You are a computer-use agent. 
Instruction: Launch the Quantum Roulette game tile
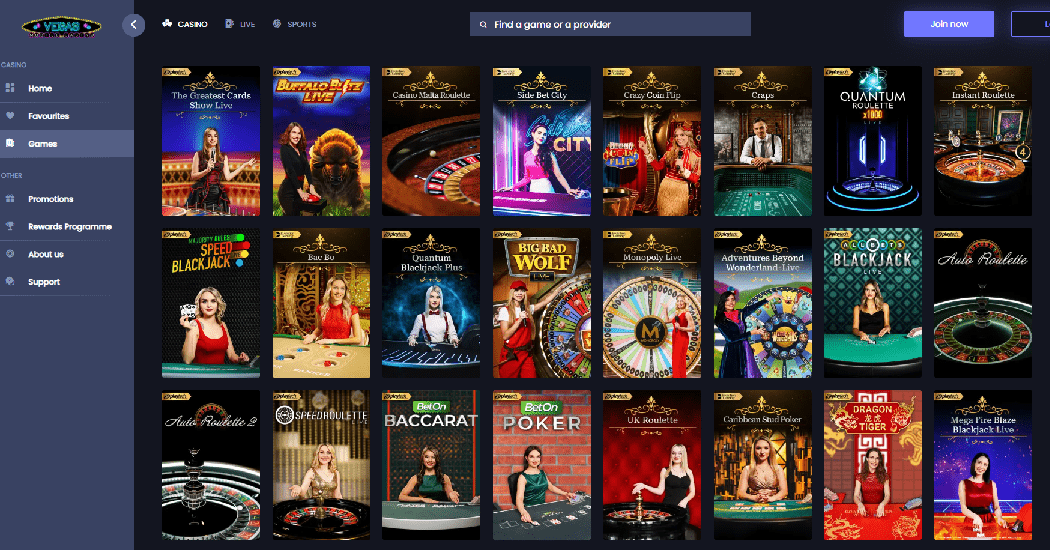click(x=871, y=141)
